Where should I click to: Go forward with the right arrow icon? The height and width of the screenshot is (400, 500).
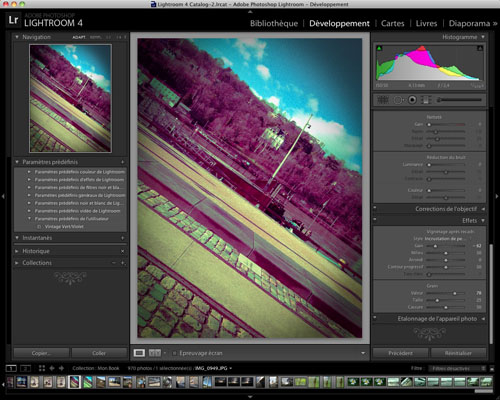(x=61, y=368)
